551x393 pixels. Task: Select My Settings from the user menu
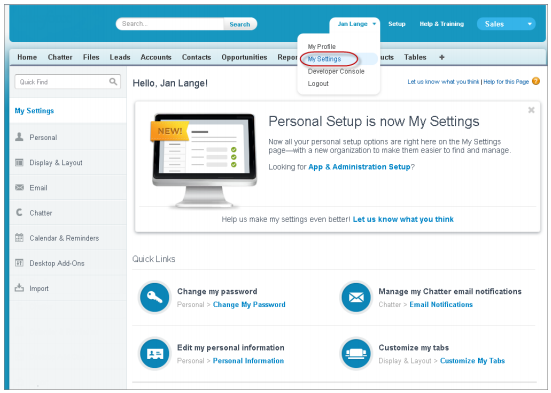pos(324,59)
